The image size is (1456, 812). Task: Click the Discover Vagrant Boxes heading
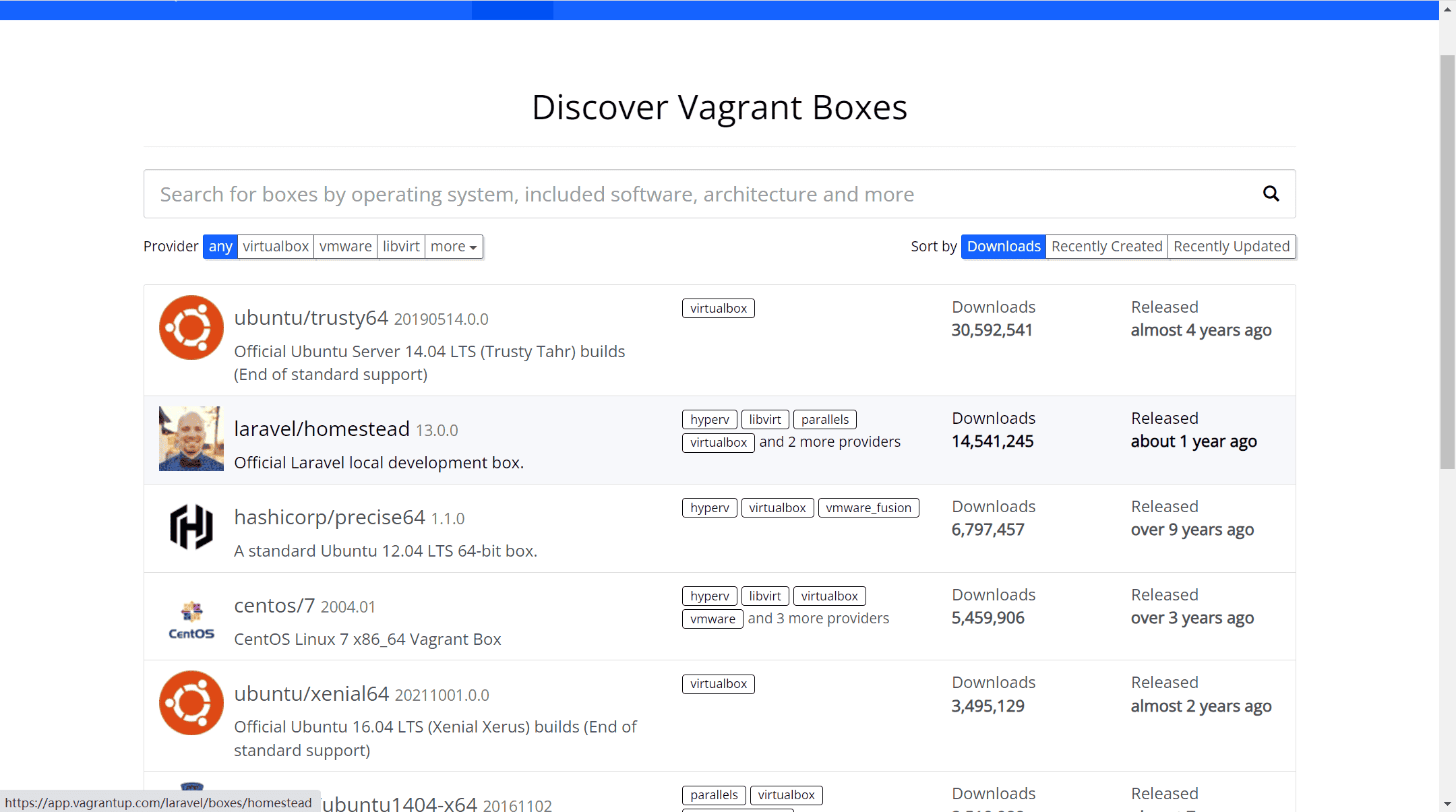click(719, 107)
